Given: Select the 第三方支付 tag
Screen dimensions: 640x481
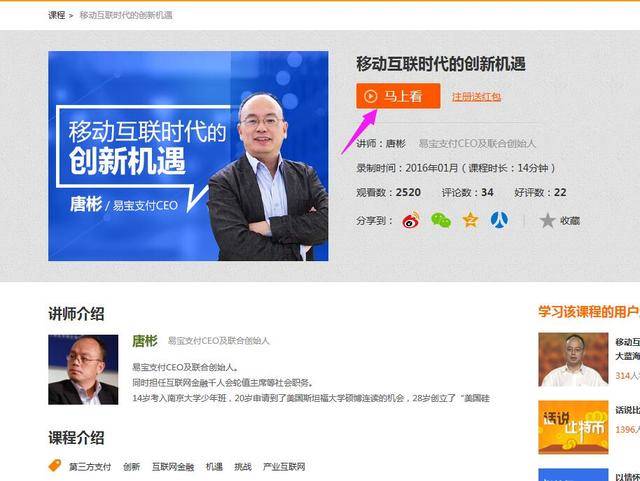Looking at the screenshot, I should pos(90,467).
